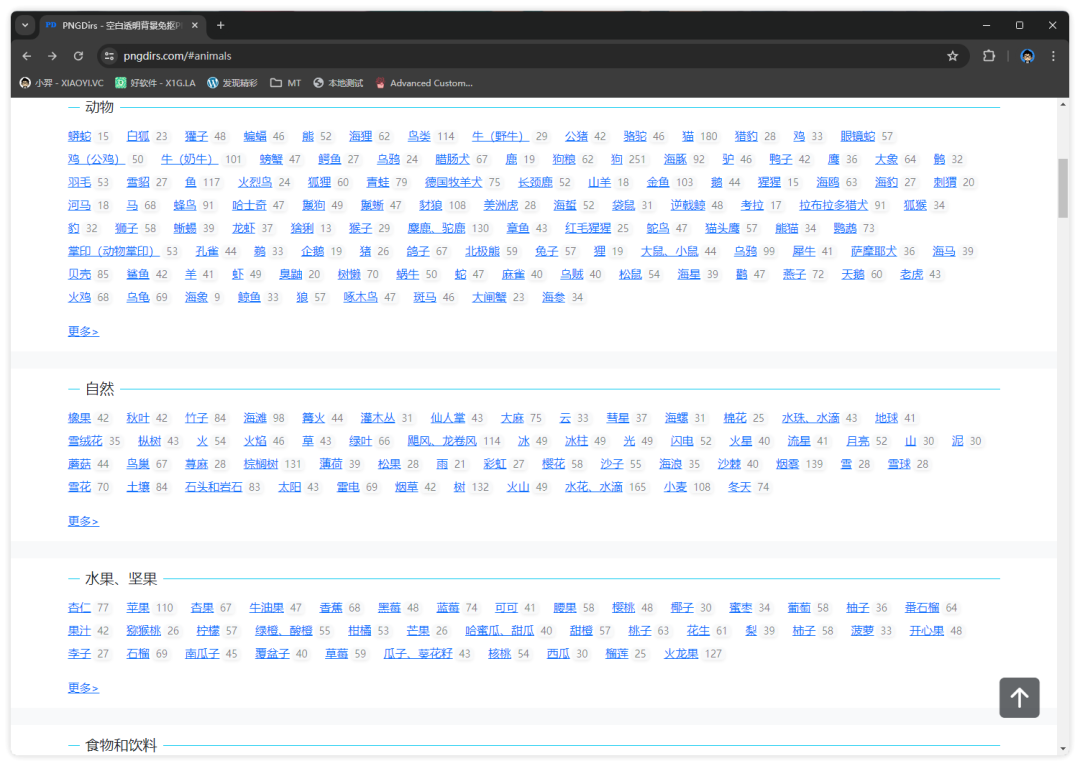
Task: Expand 更多 under the 动物 section
Action: pos(83,331)
